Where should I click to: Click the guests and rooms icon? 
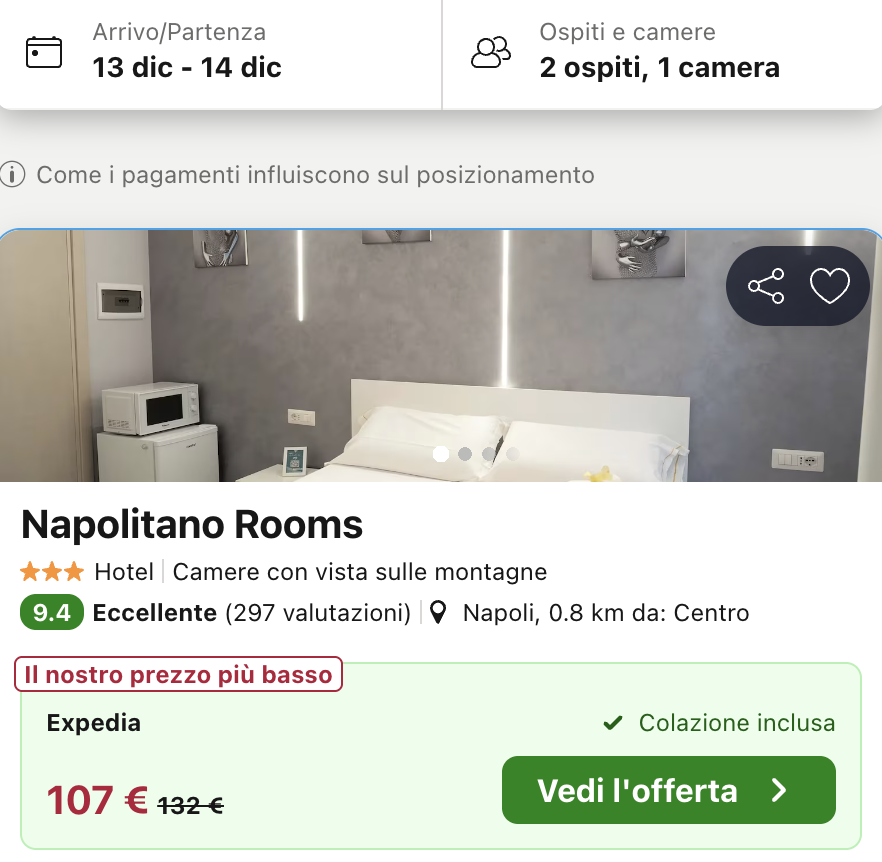[x=491, y=50]
